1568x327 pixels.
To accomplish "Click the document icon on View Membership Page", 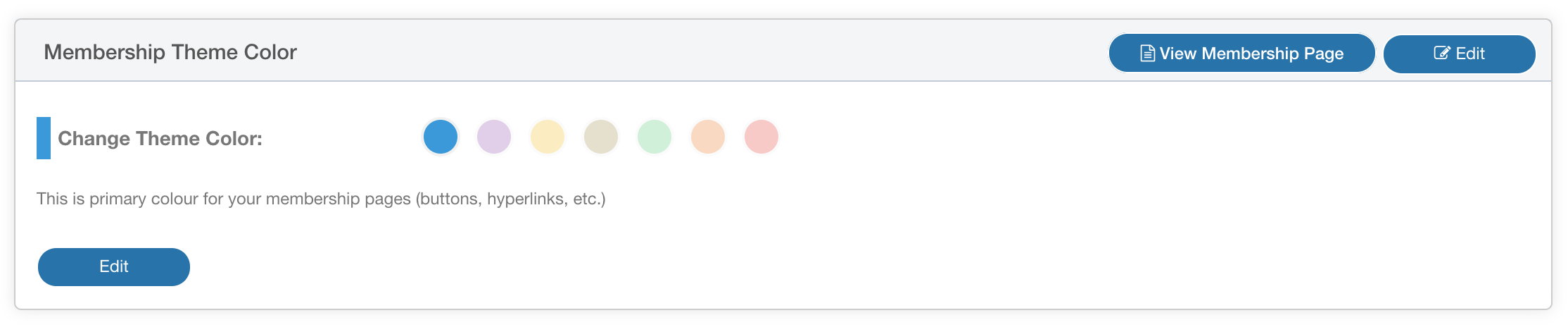I will tap(1147, 54).
